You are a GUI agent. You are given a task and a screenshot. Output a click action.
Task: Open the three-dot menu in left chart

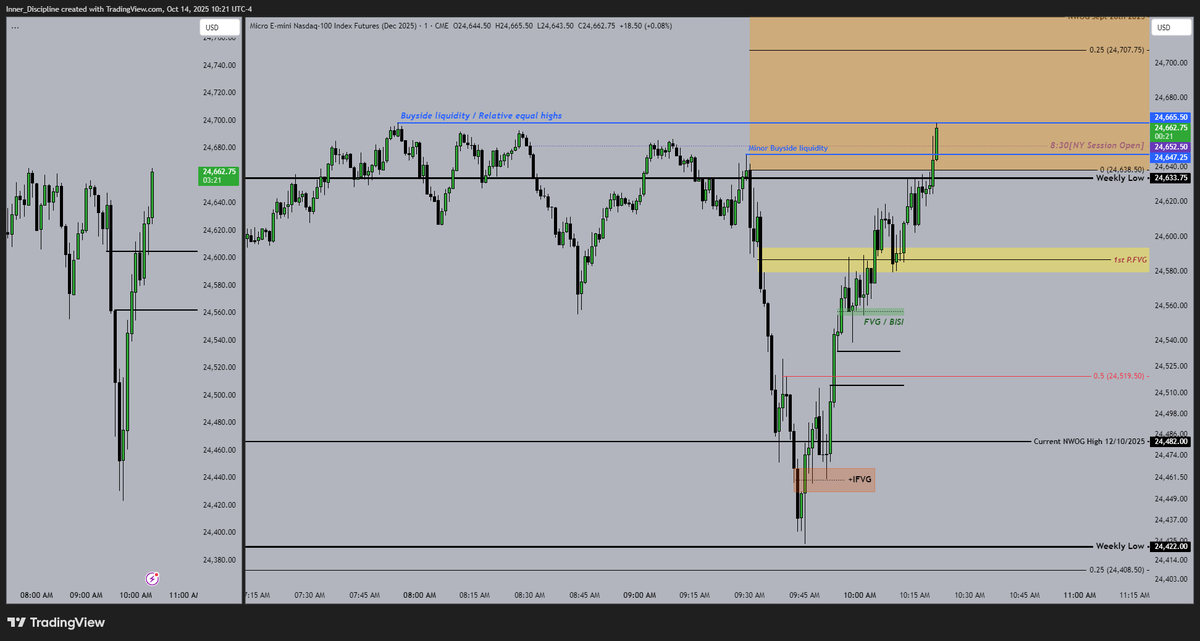click(x=17, y=27)
